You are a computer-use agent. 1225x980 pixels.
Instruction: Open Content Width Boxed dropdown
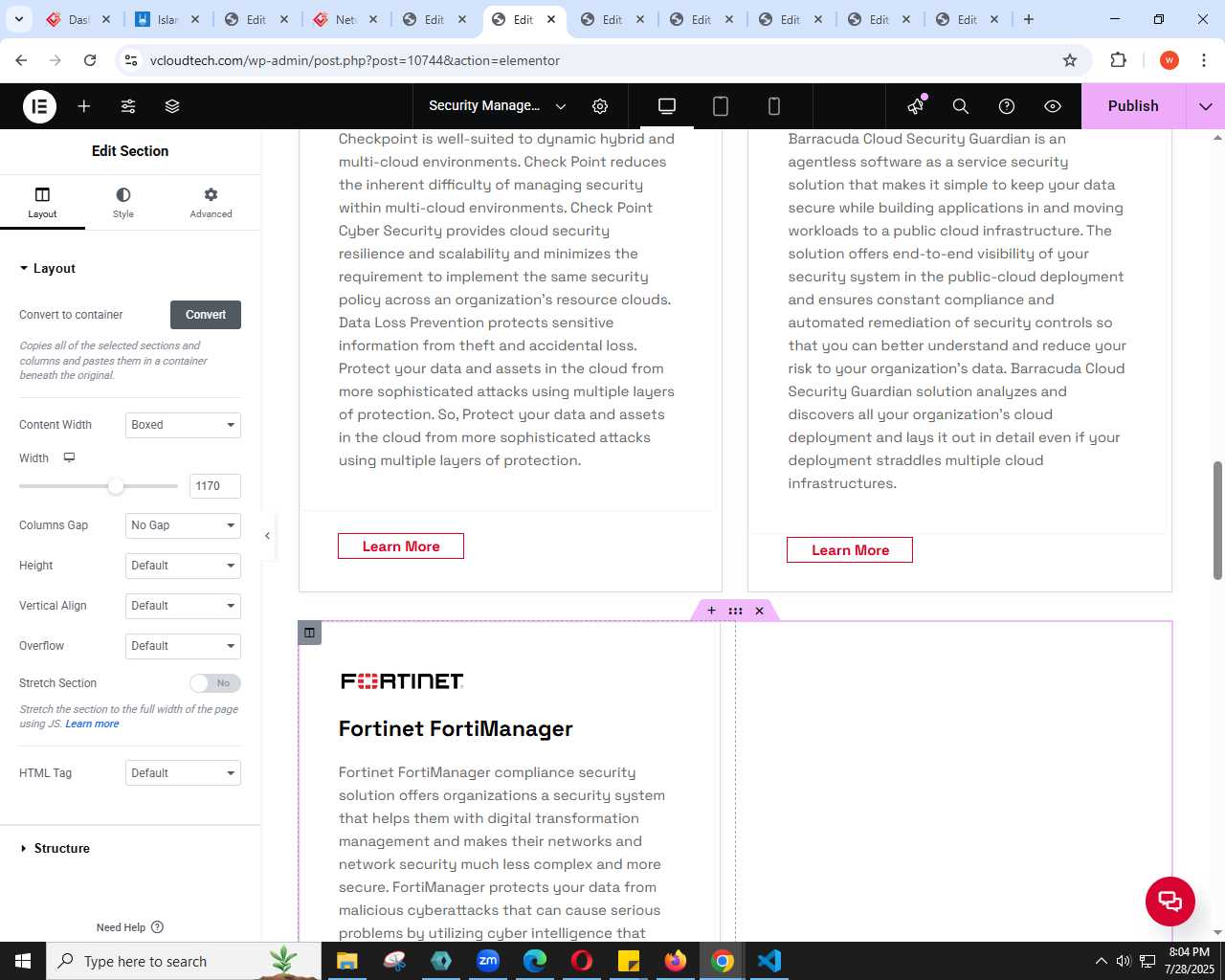[x=183, y=425]
